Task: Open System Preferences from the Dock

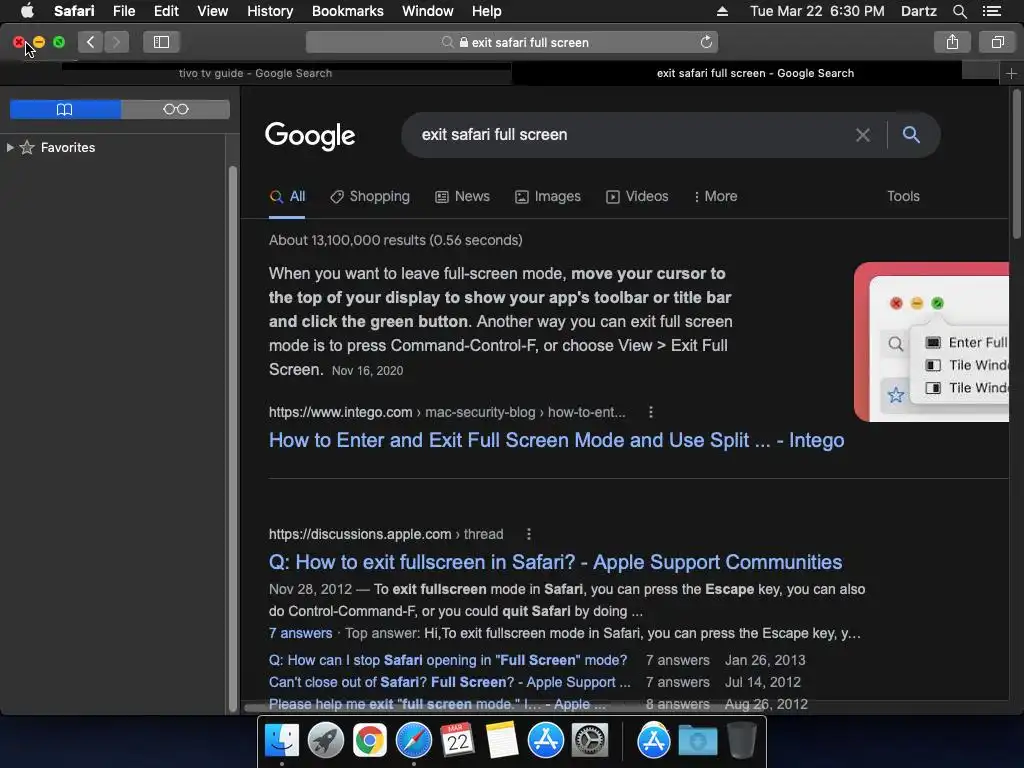Action: coord(590,741)
